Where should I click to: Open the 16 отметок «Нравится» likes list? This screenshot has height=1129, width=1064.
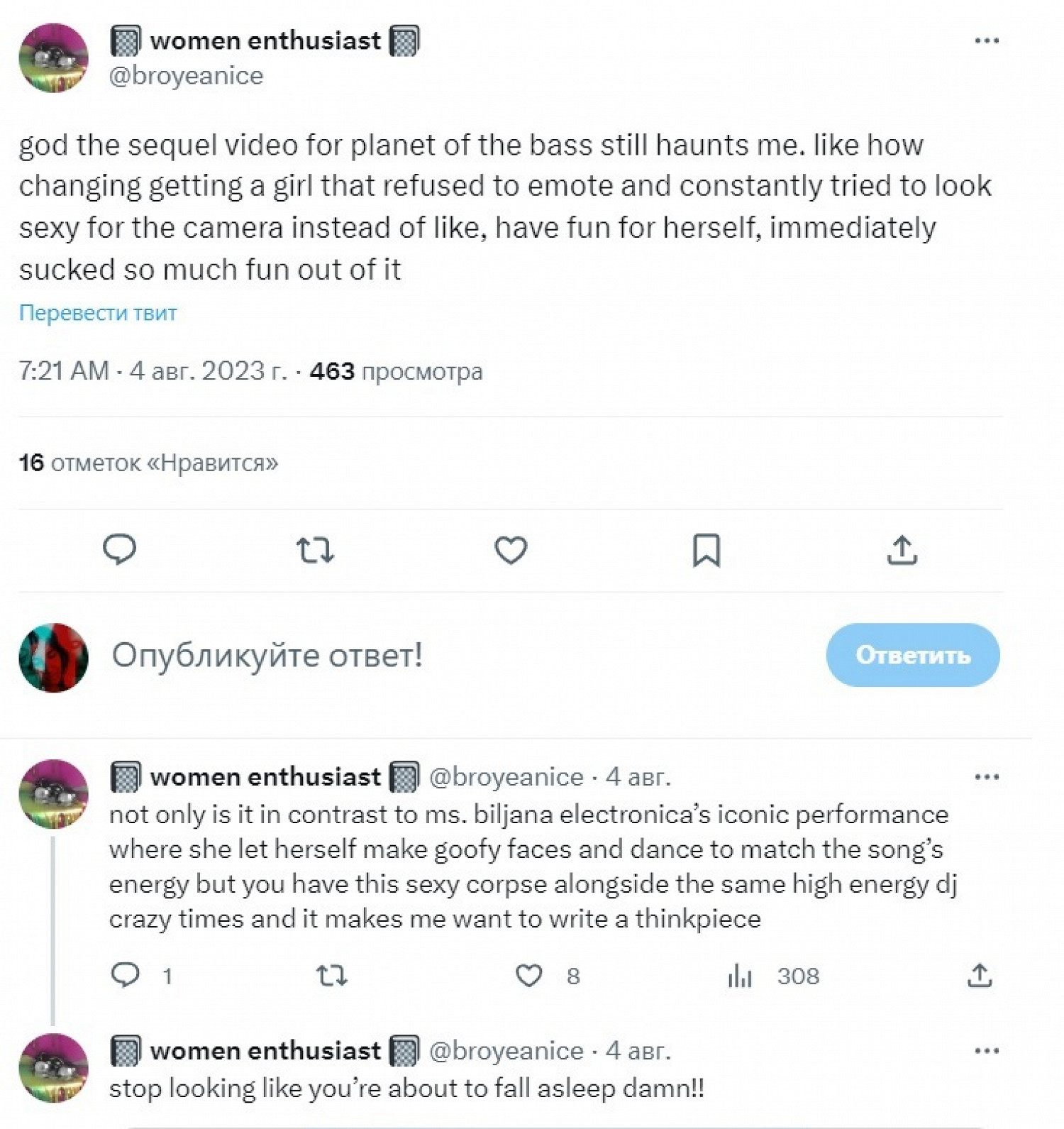148,463
